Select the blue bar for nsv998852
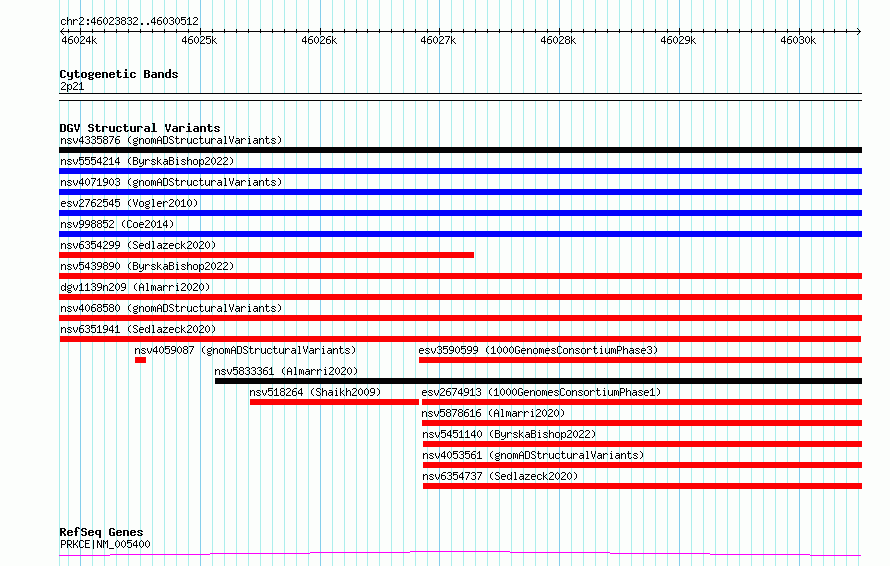The image size is (890, 566). pyautogui.click(x=460, y=234)
